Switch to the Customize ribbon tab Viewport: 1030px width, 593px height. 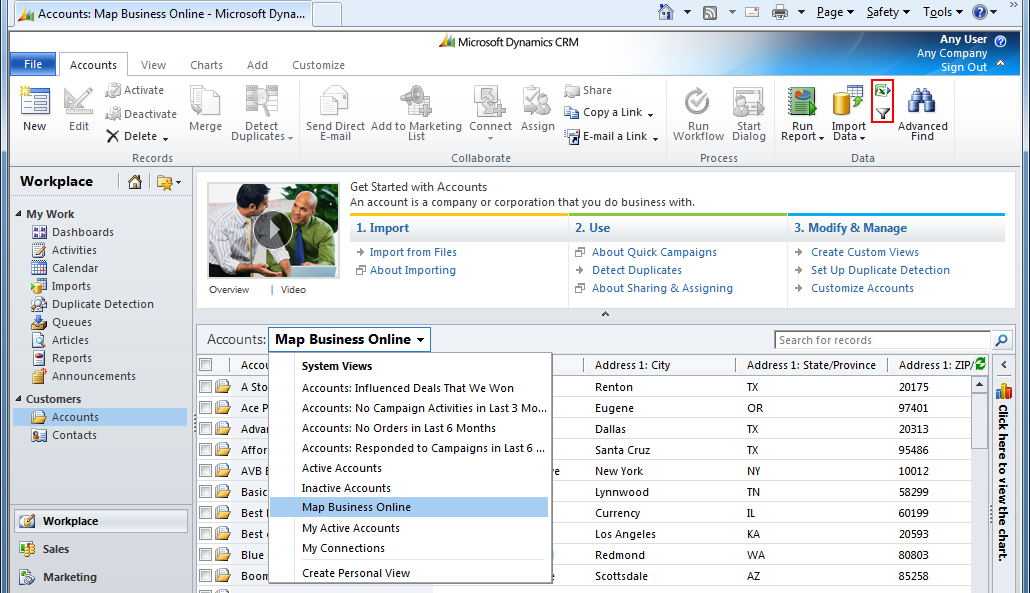(318, 65)
